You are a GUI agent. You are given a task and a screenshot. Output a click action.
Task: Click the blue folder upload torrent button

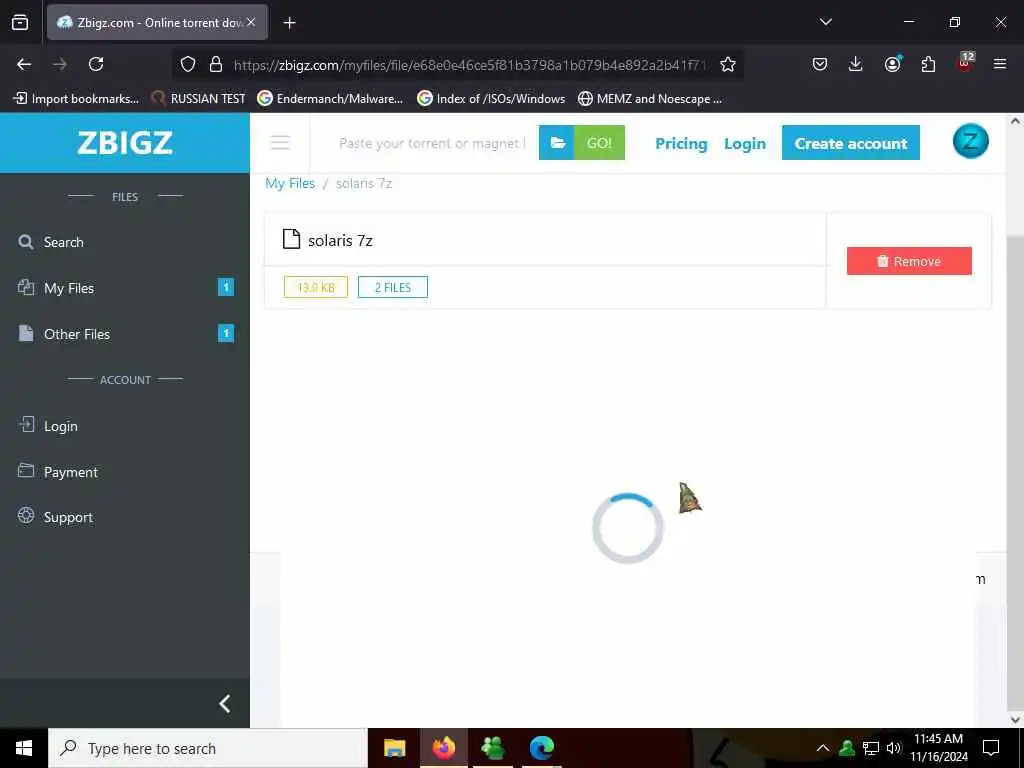(x=556, y=142)
